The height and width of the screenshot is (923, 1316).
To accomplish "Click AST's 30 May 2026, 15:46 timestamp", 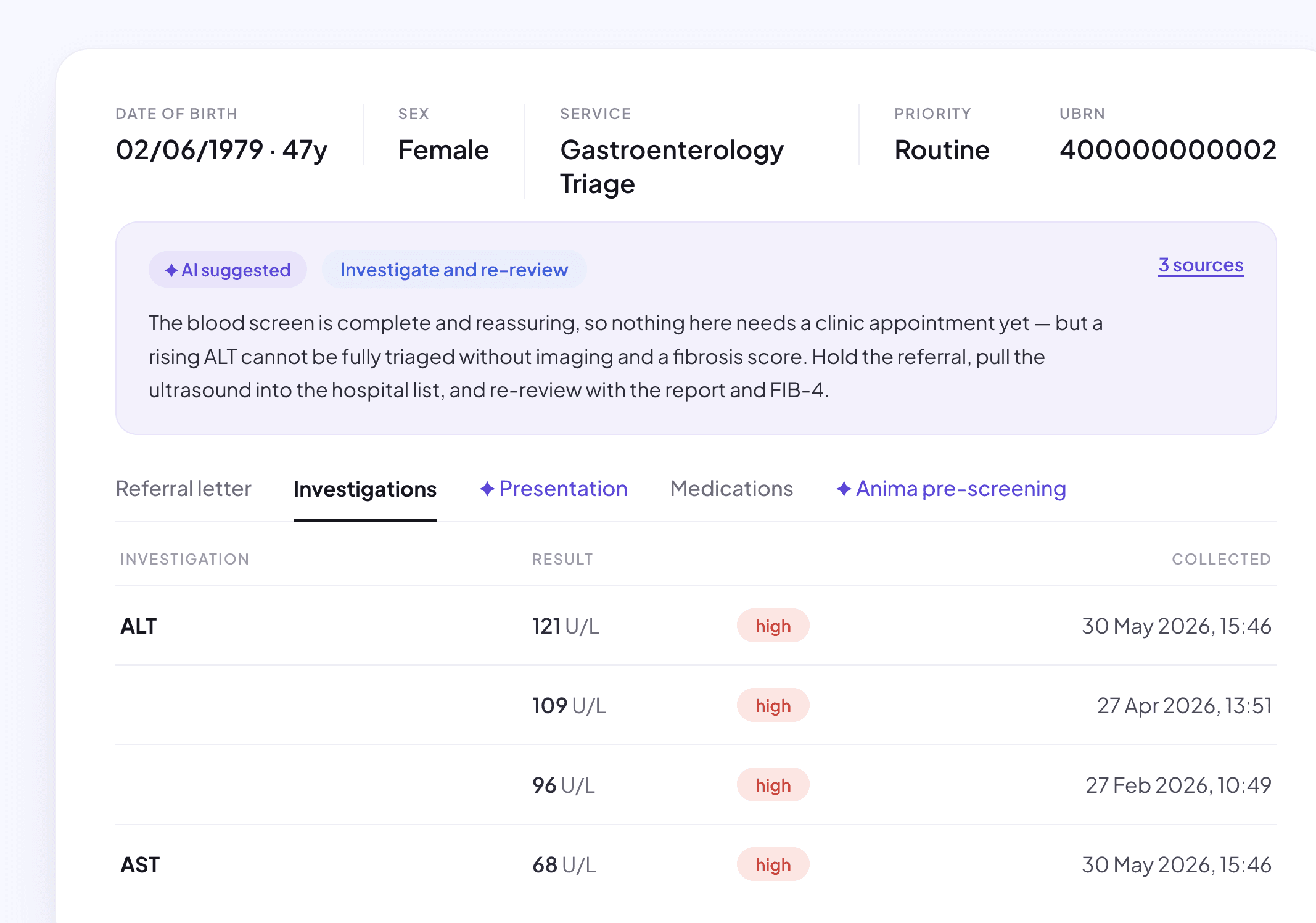I will [x=1177, y=865].
